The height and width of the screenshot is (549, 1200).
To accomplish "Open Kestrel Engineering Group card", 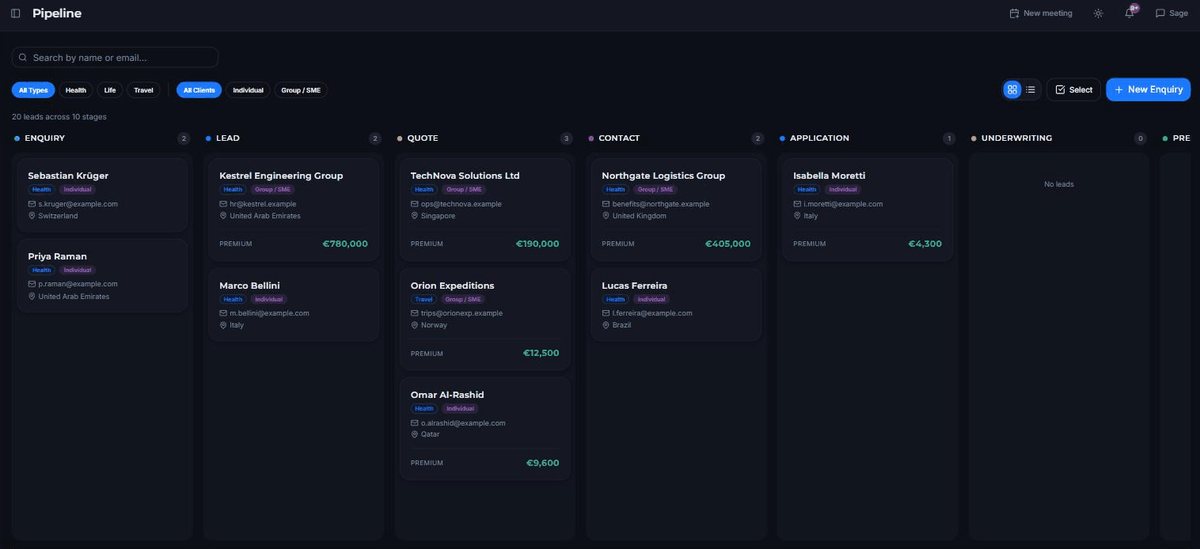I will (294, 209).
